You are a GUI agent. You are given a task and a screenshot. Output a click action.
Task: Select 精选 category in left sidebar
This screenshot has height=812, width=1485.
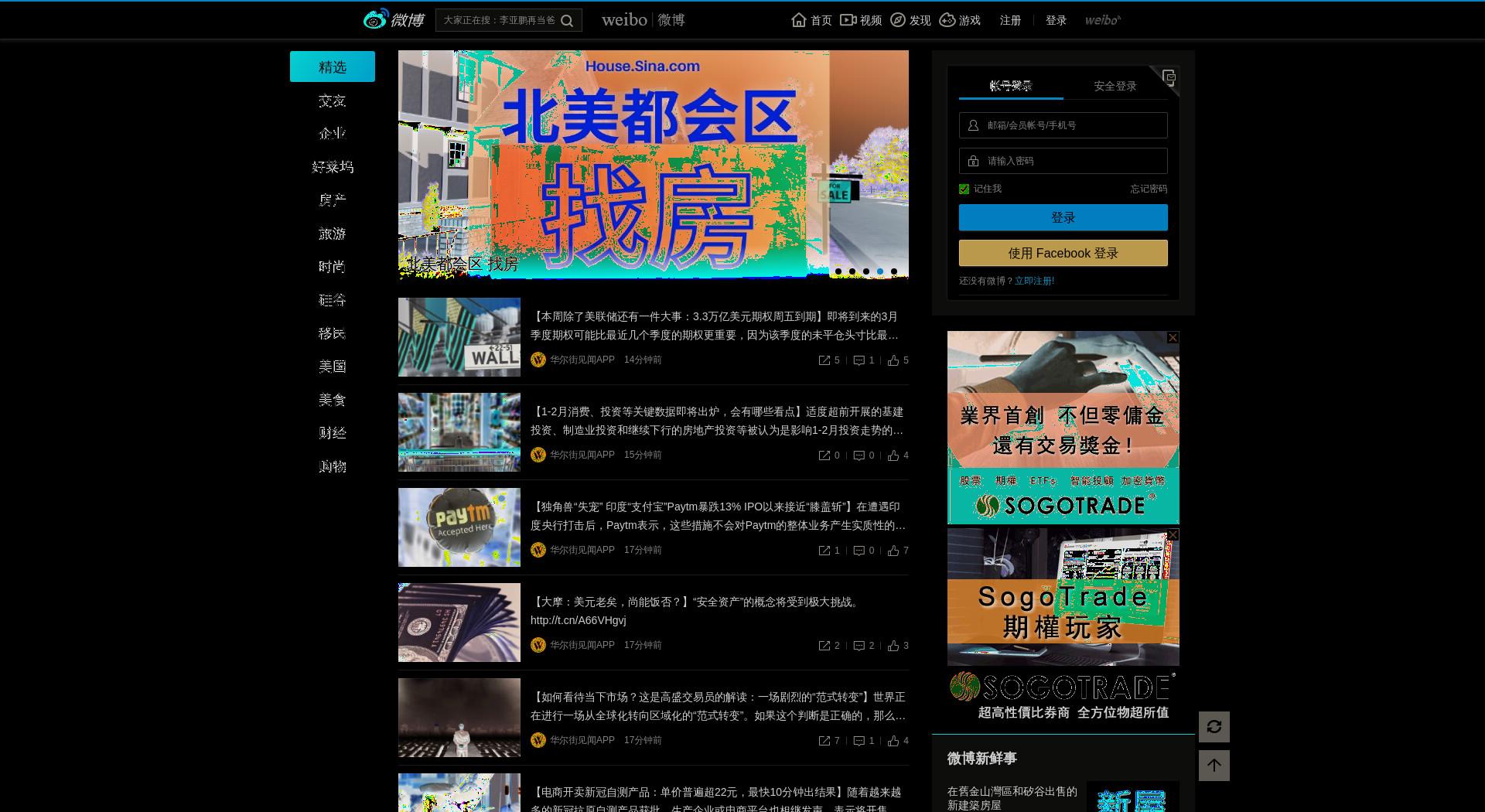333,67
